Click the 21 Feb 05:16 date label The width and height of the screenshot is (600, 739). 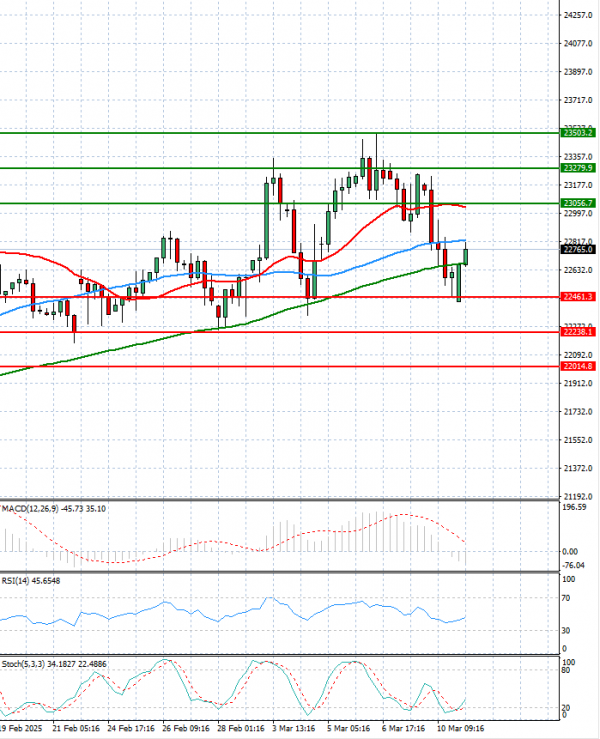76,728
